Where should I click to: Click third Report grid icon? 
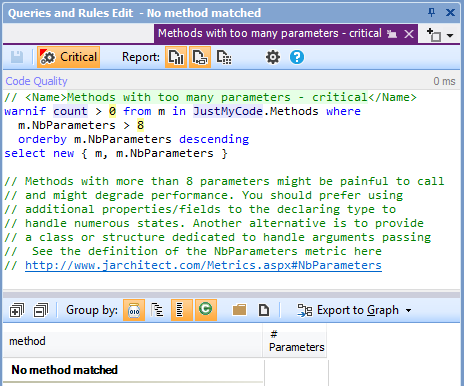(x=224, y=57)
